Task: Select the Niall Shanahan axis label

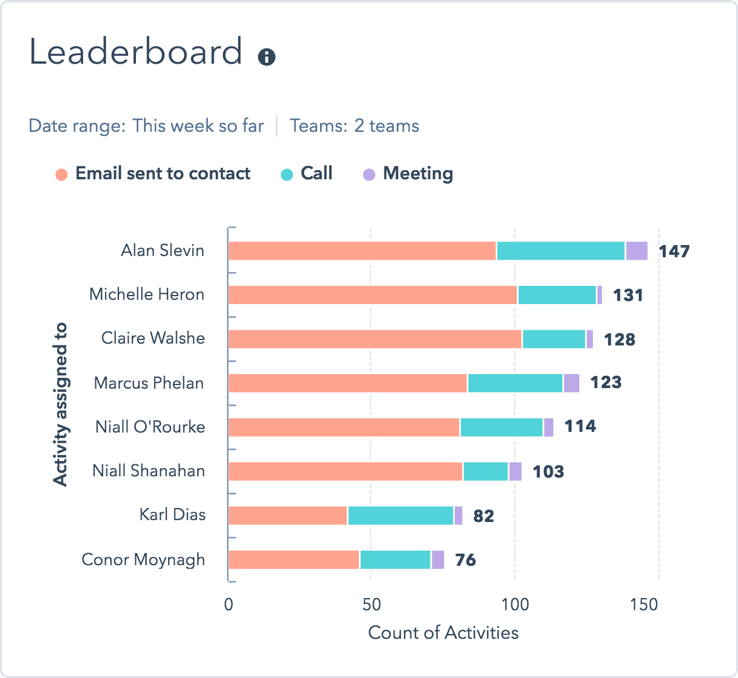Action: [148, 470]
